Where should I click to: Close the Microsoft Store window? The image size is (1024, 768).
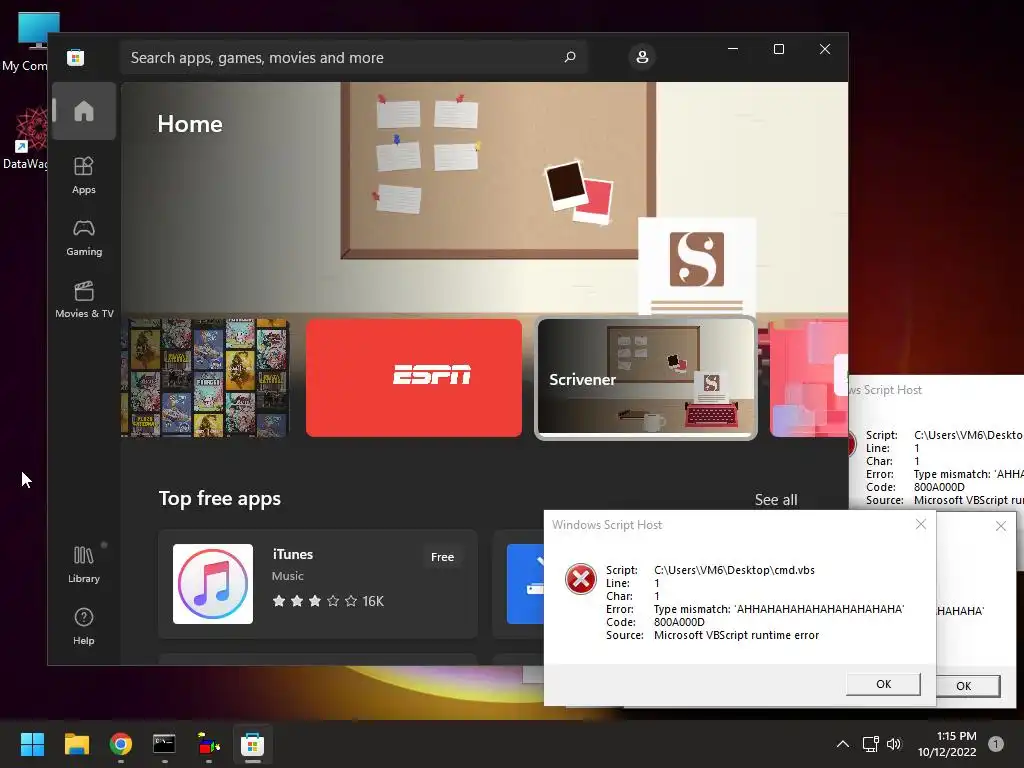[x=825, y=49]
